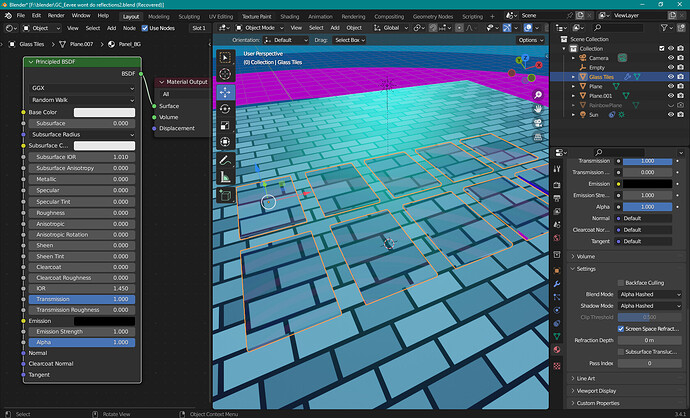Image resolution: width=690 pixels, height=418 pixels.
Task: Open the Object Mode dropdown in viewport
Action: click(259, 28)
